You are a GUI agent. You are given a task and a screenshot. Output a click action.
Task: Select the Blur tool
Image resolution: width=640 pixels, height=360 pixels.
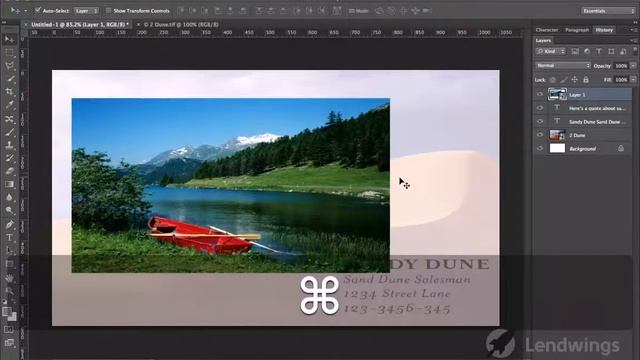click(x=9, y=197)
